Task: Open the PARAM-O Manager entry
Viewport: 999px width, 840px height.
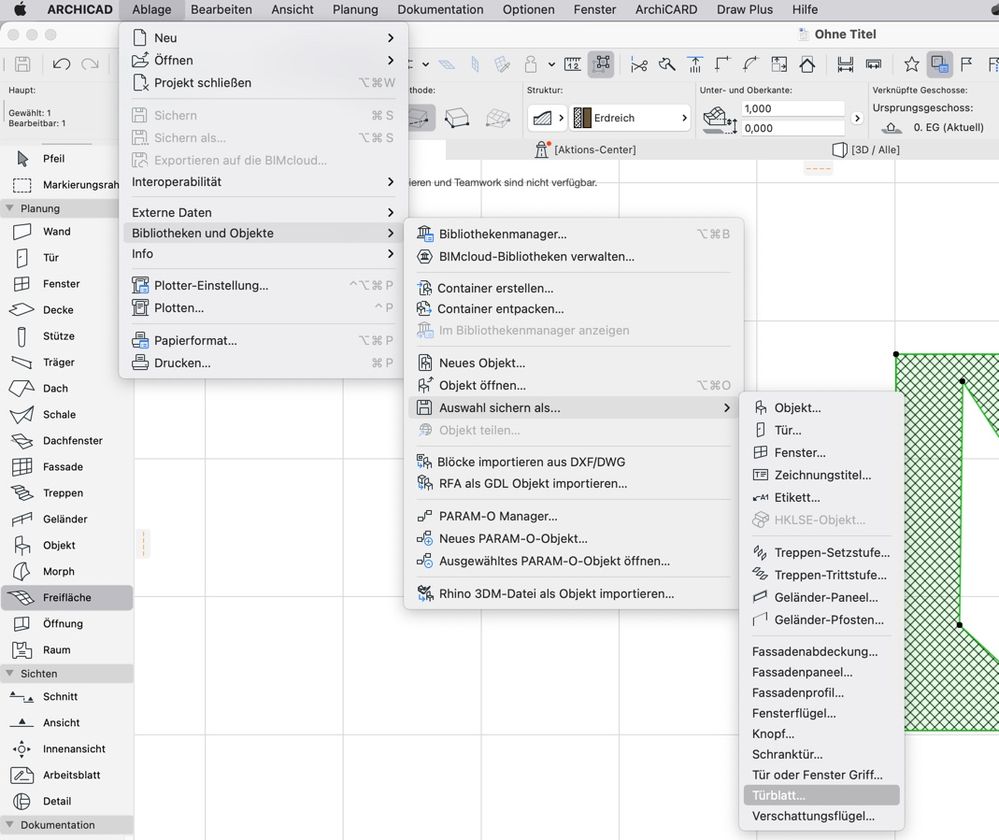Action: (573, 516)
